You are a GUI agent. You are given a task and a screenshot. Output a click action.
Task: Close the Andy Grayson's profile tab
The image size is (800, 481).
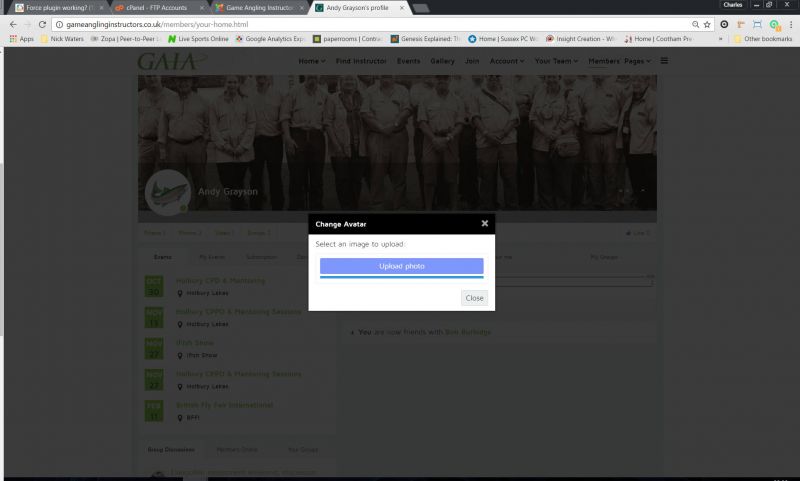tap(402, 8)
